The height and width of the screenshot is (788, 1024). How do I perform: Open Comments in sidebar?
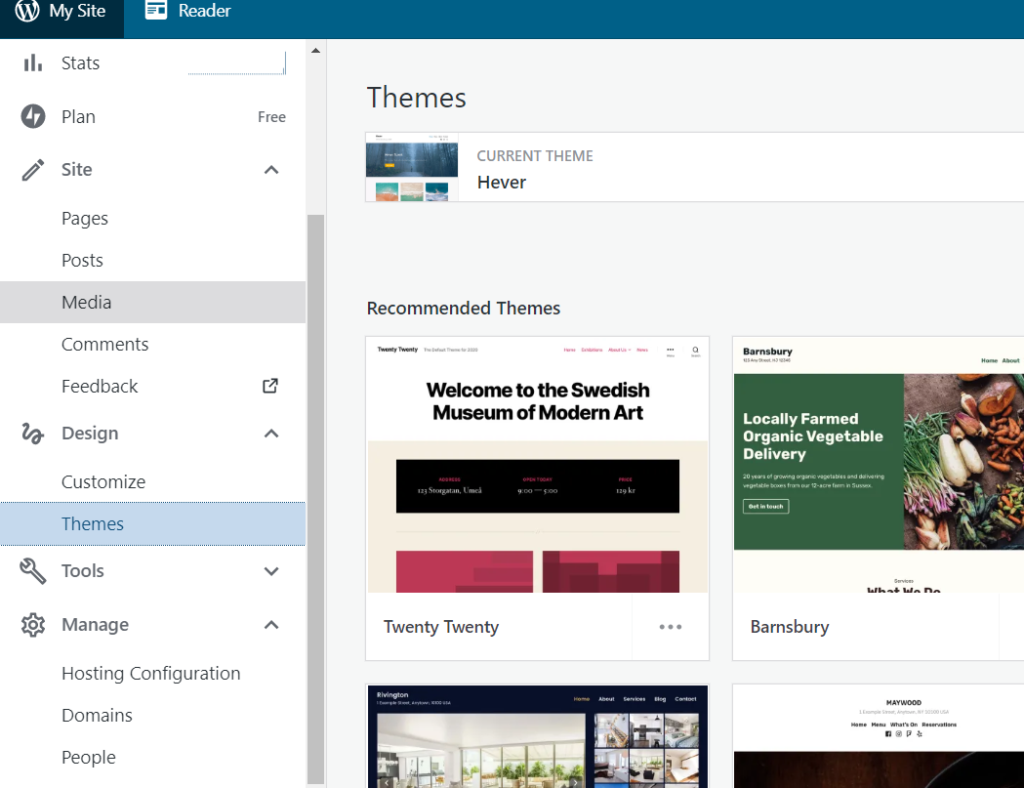click(153, 344)
